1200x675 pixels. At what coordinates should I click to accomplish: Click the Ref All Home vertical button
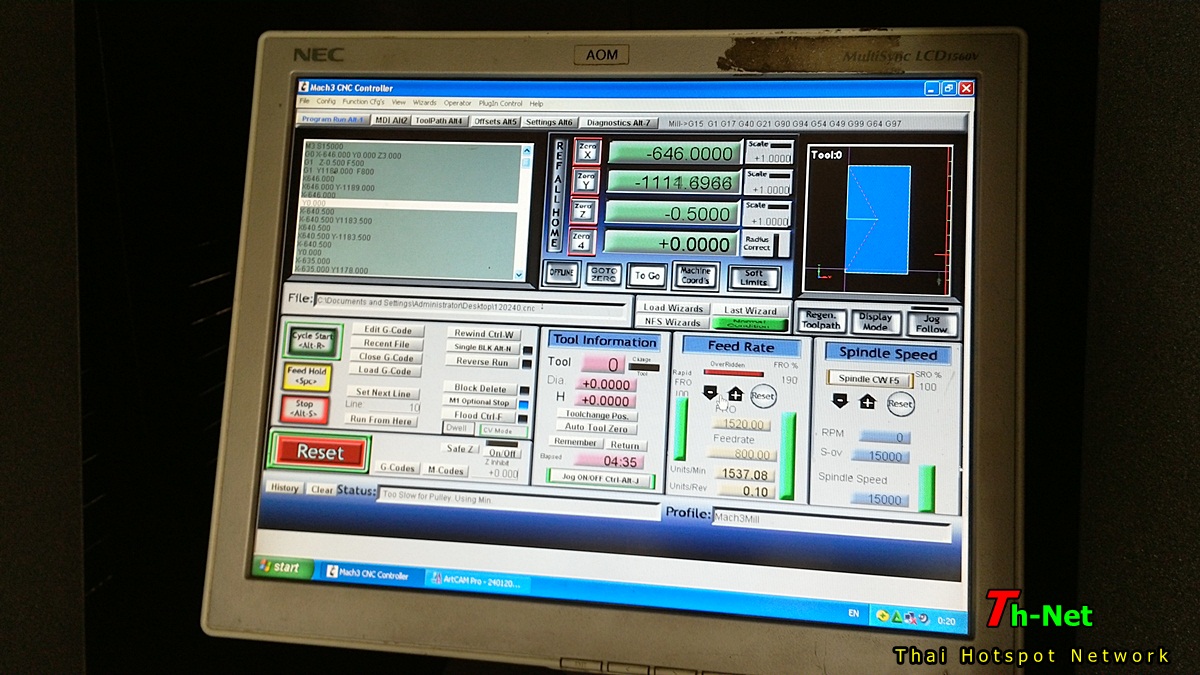[557, 195]
